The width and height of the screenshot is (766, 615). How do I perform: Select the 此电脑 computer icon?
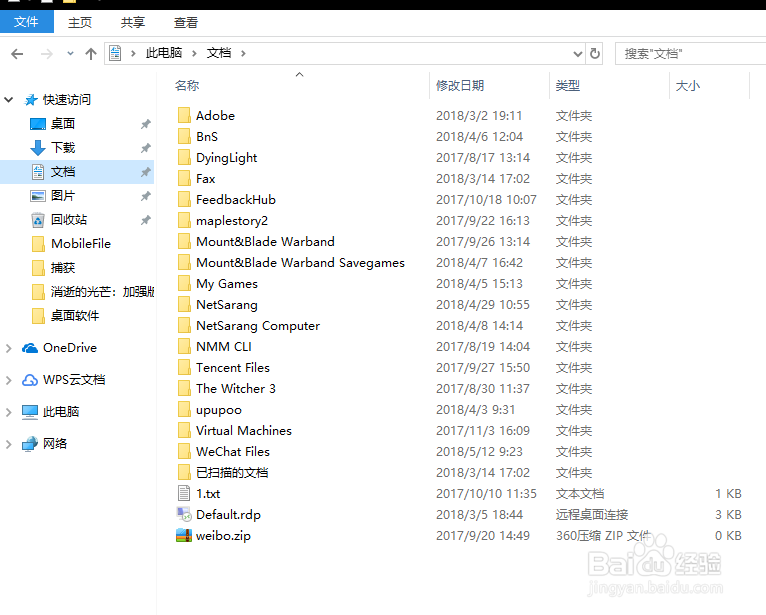30,412
